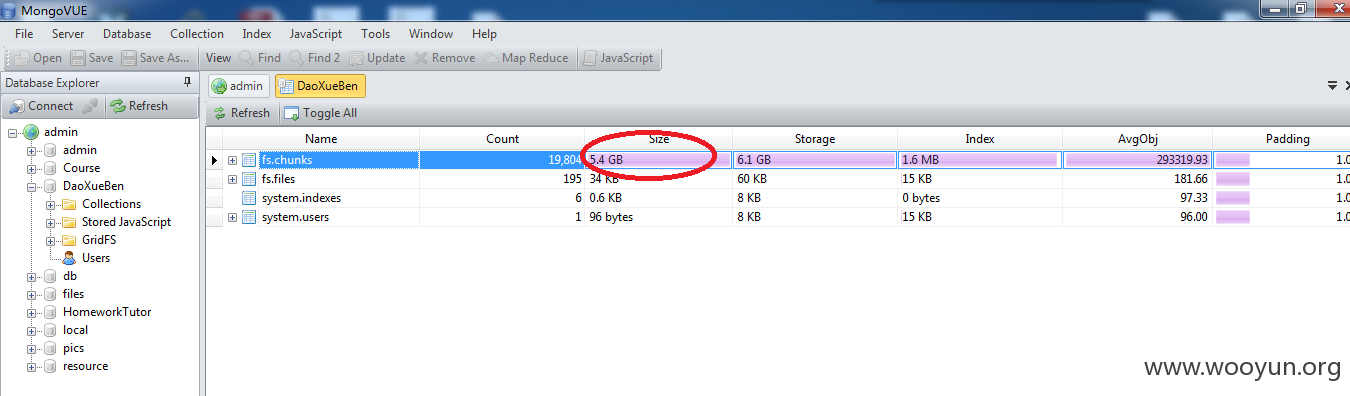Open the Help menu

pos(484,34)
